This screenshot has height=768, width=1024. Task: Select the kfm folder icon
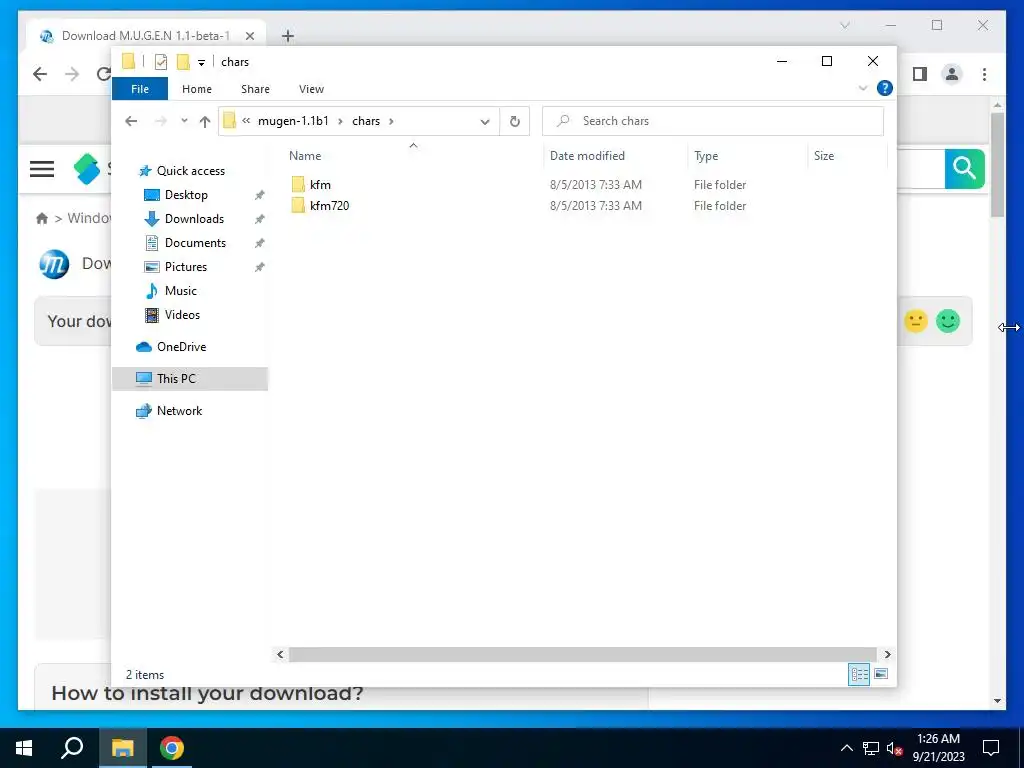click(298, 185)
